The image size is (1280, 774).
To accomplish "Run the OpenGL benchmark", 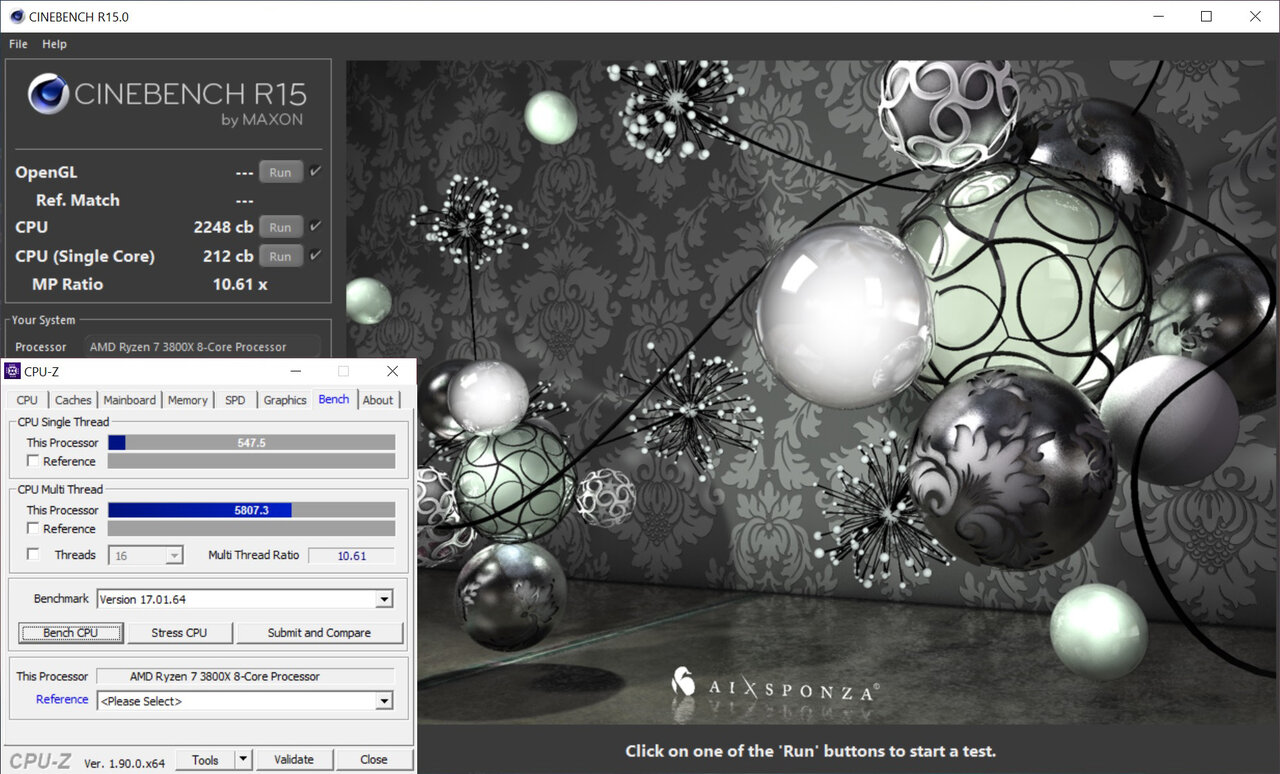I will pos(281,172).
